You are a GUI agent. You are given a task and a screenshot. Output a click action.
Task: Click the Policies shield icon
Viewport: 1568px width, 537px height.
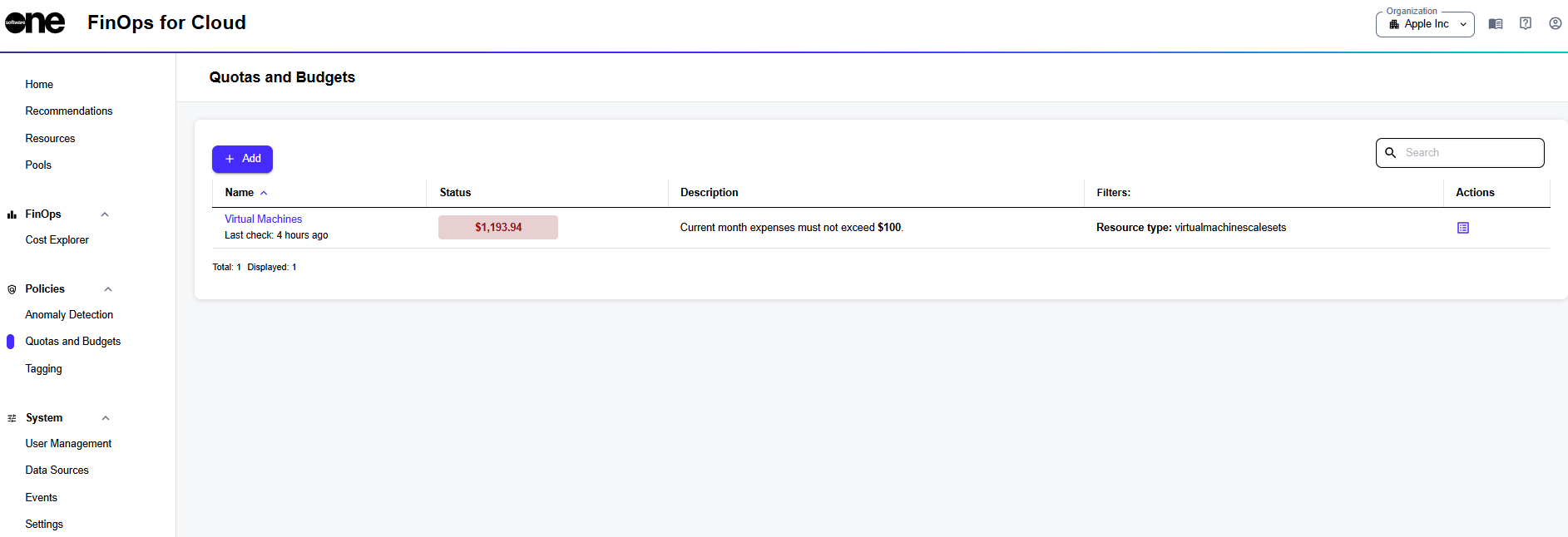[x=12, y=289]
